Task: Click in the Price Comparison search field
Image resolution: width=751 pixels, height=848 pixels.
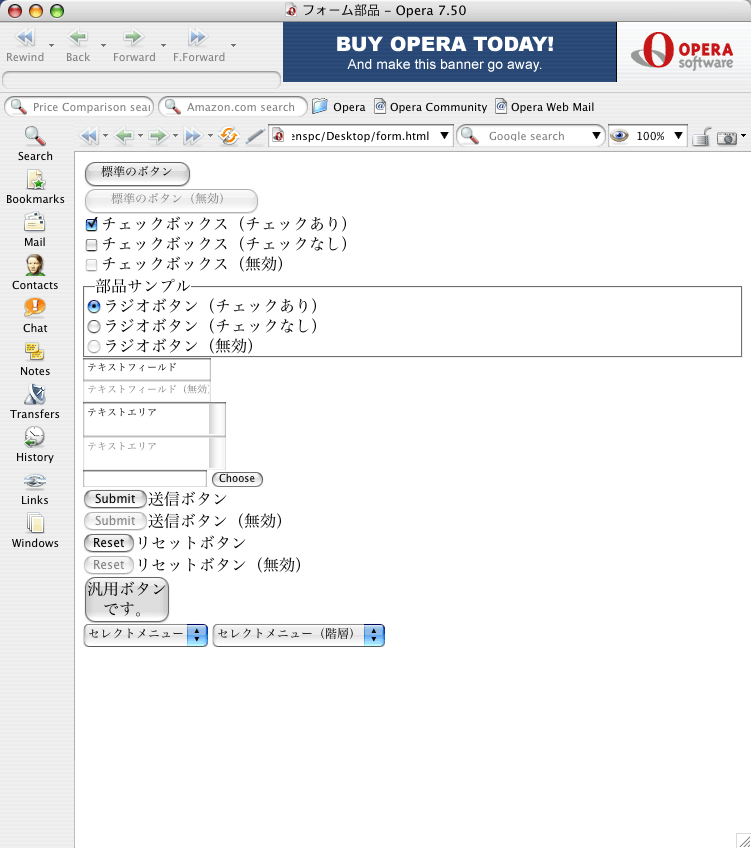Action: point(79,107)
